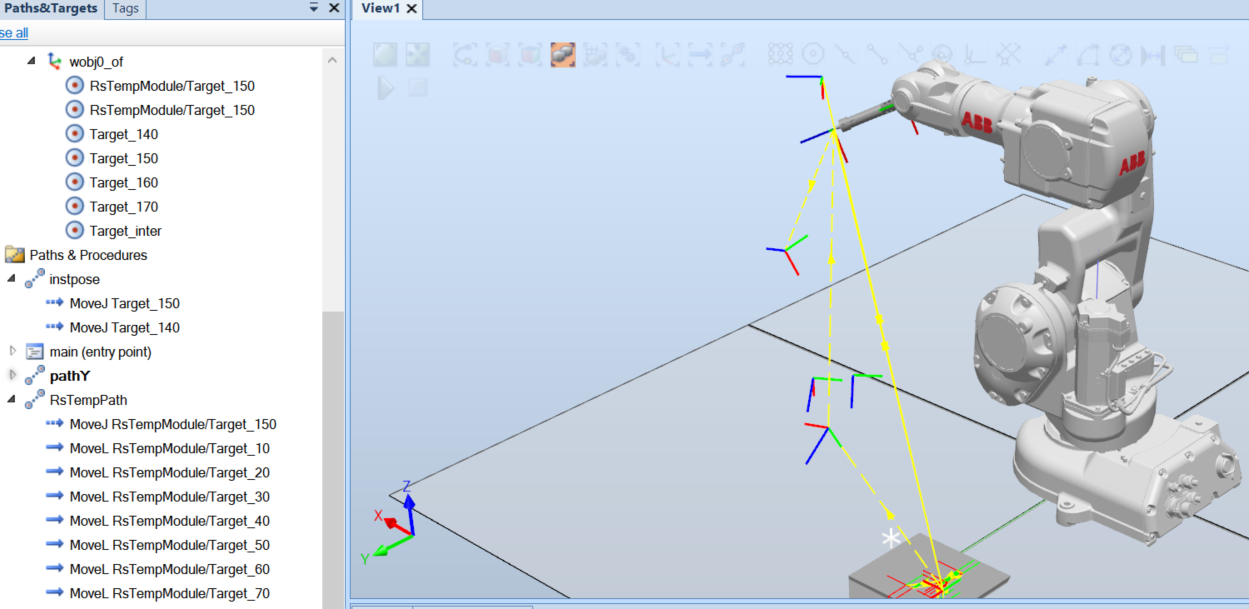Select the wobj0_of workobject

96,62
